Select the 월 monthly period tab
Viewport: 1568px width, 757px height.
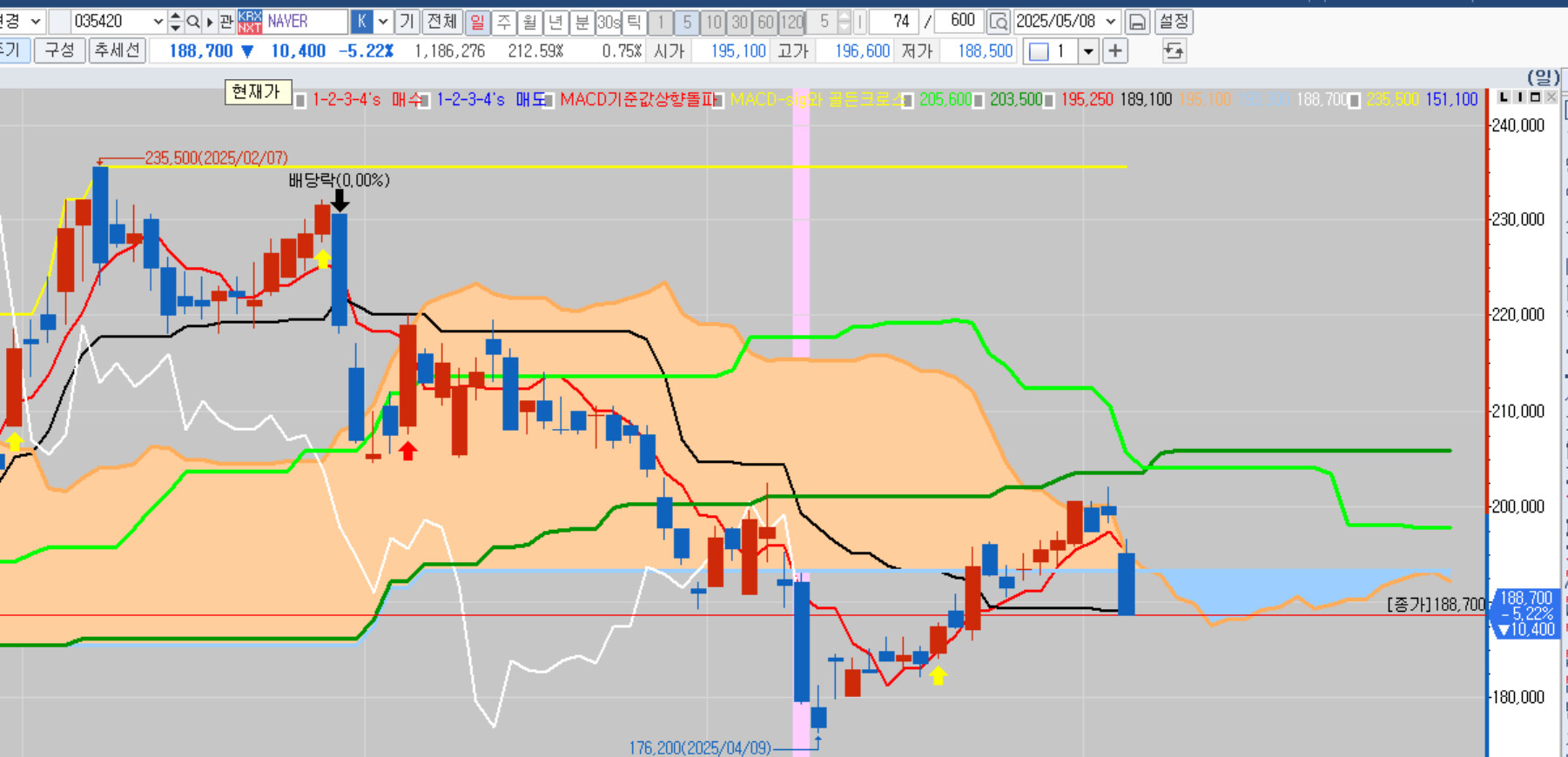point(530,22)
